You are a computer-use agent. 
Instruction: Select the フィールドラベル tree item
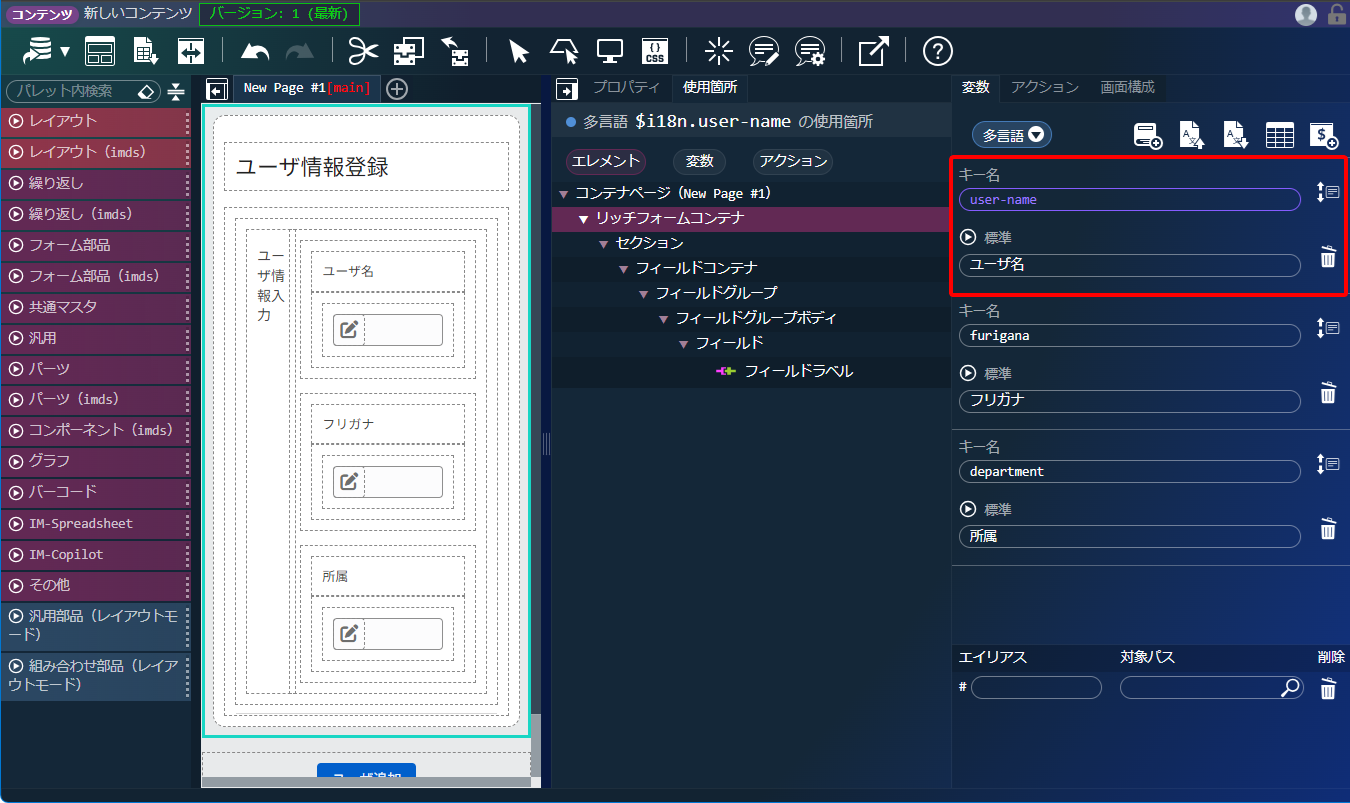click(x=799, y=371)
